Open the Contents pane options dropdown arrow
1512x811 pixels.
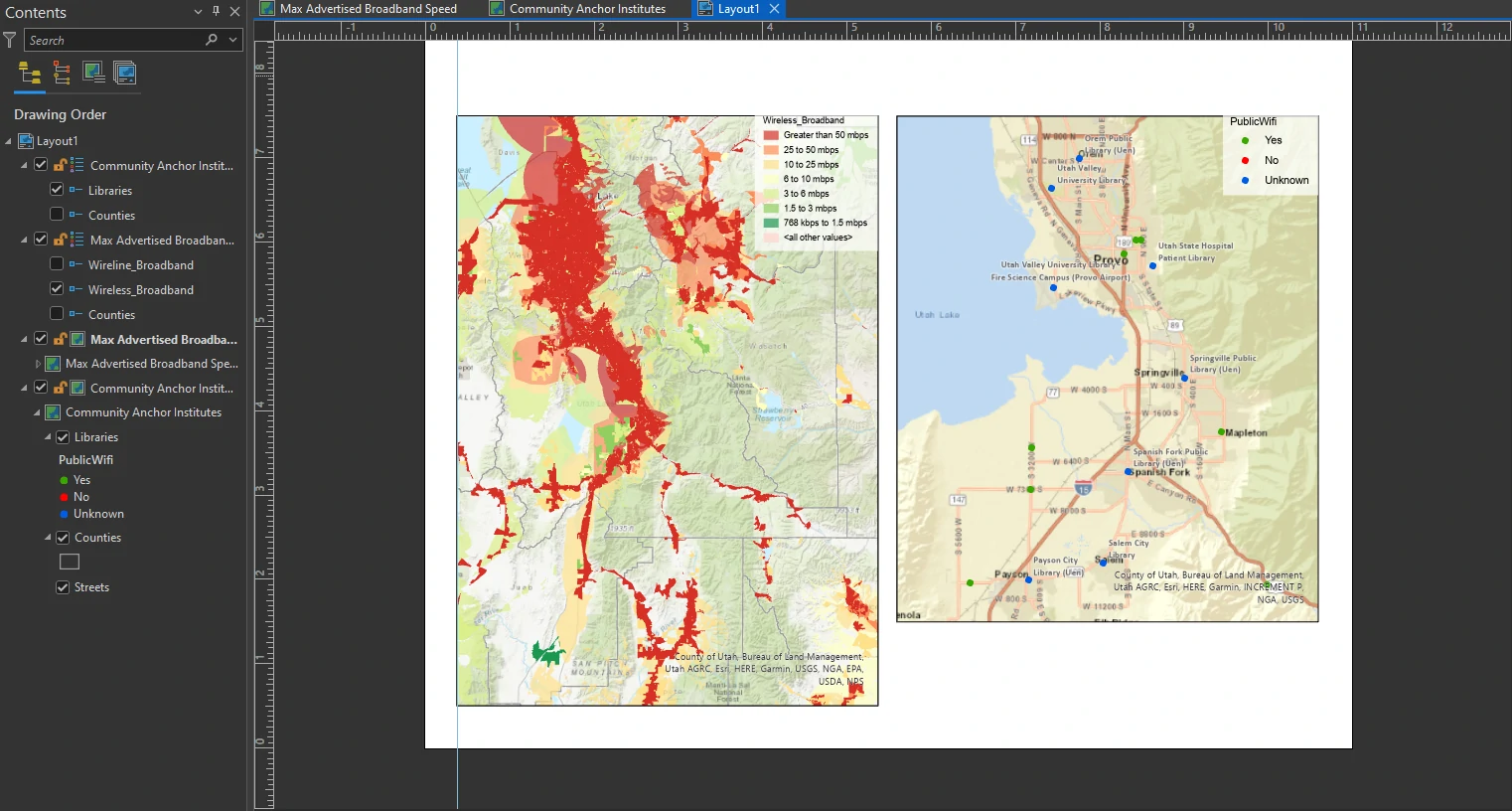(x=198, y=12)
